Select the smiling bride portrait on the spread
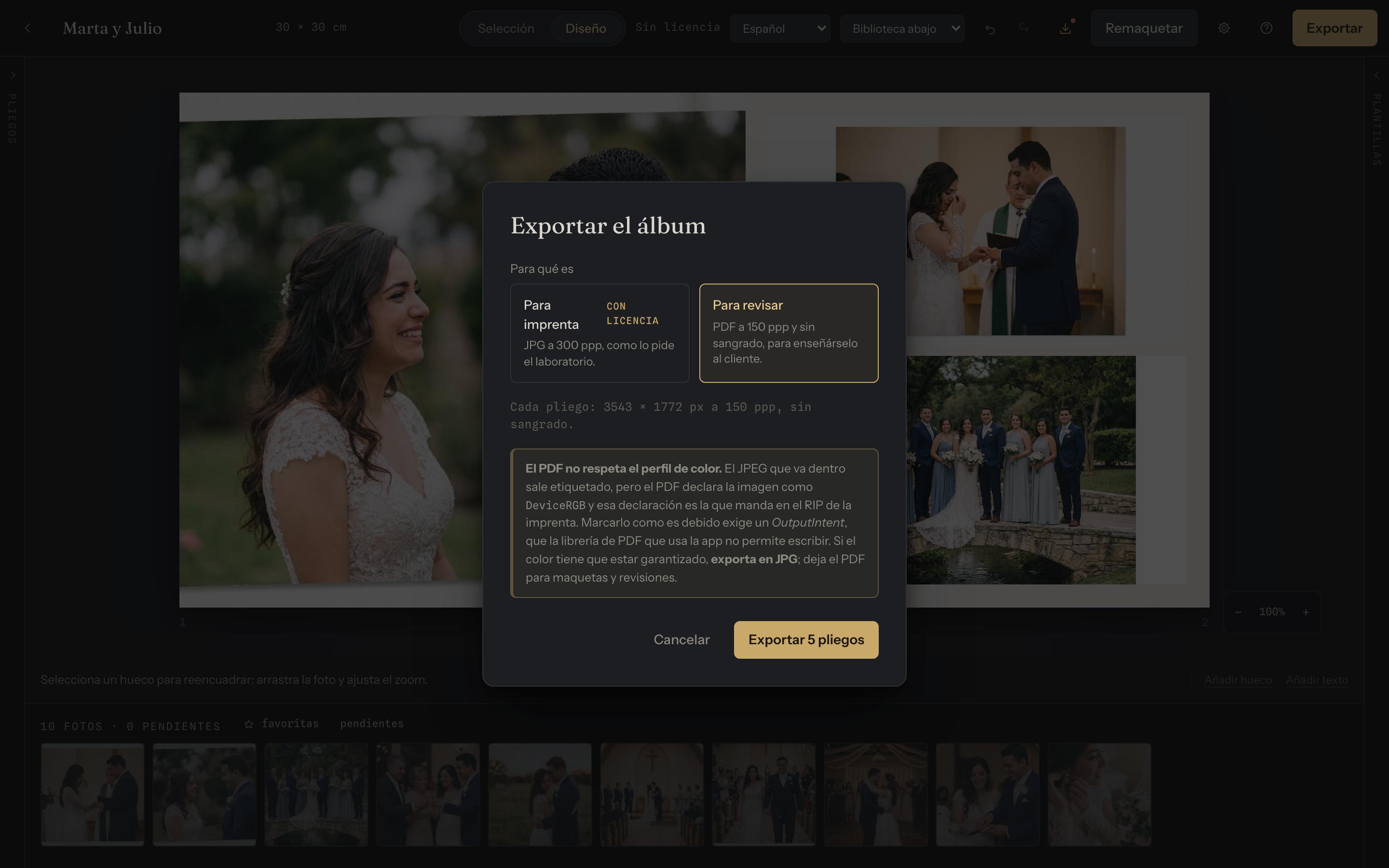 click(x=330, y=350)
